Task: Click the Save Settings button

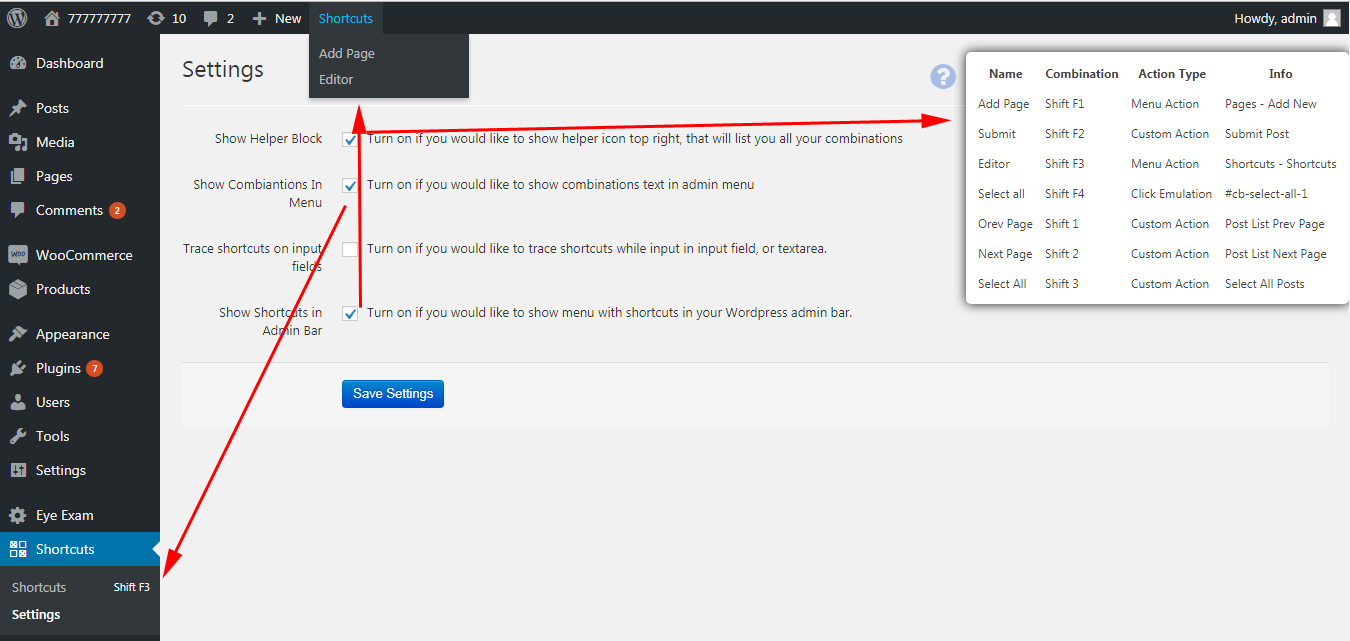Action: click(393, 394)
